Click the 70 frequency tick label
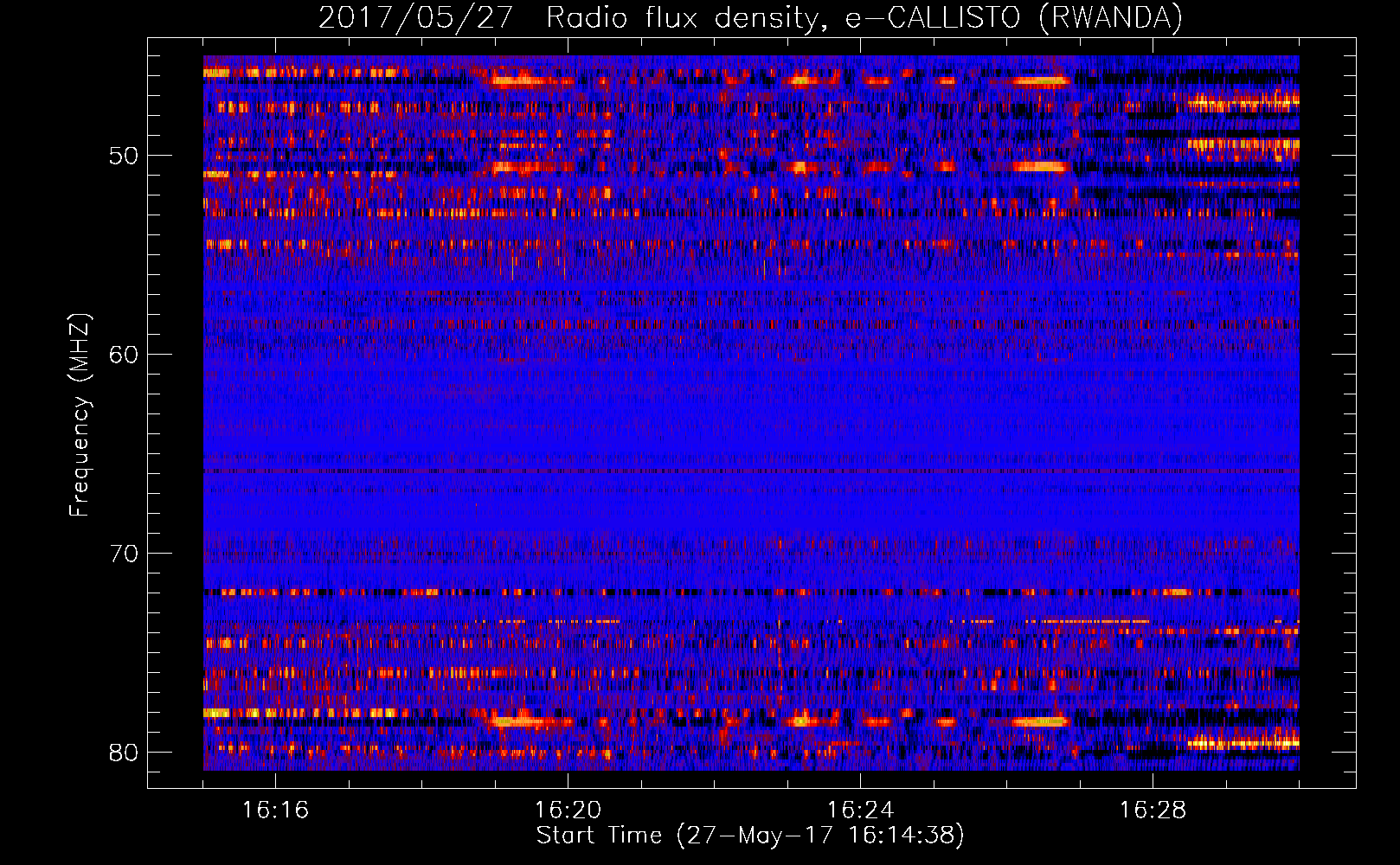The image size is (1400, 865). point(123,554)
